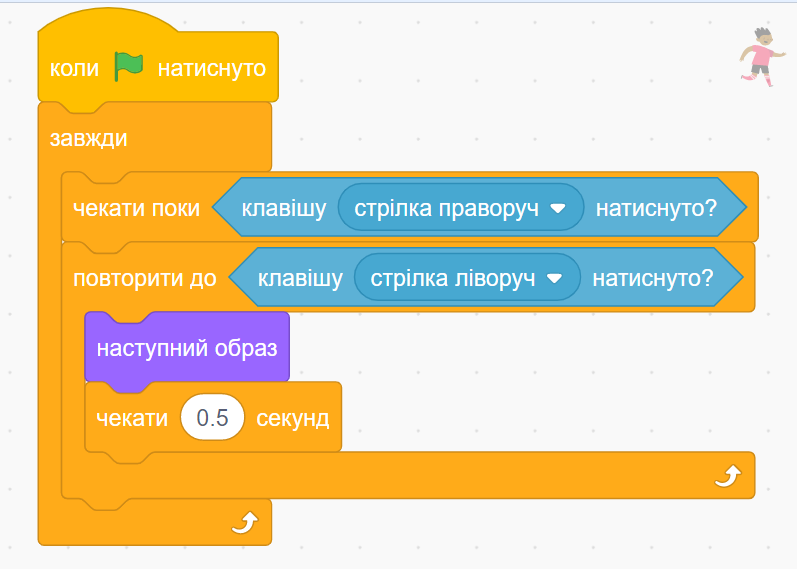Screen dimensions: 797x569
Task: Select the 'наступний образ' purple block
Action: 187,348
